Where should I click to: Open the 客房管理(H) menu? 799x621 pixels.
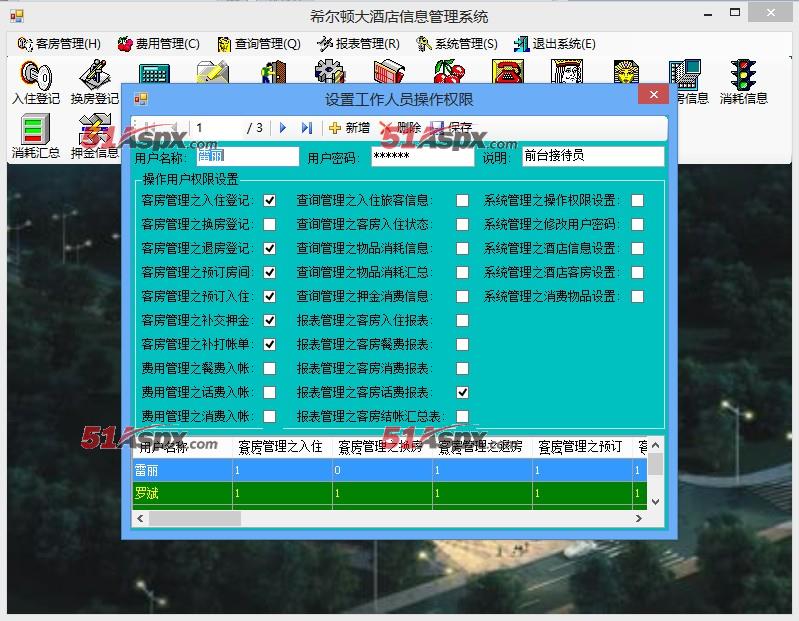pos(59,44)
